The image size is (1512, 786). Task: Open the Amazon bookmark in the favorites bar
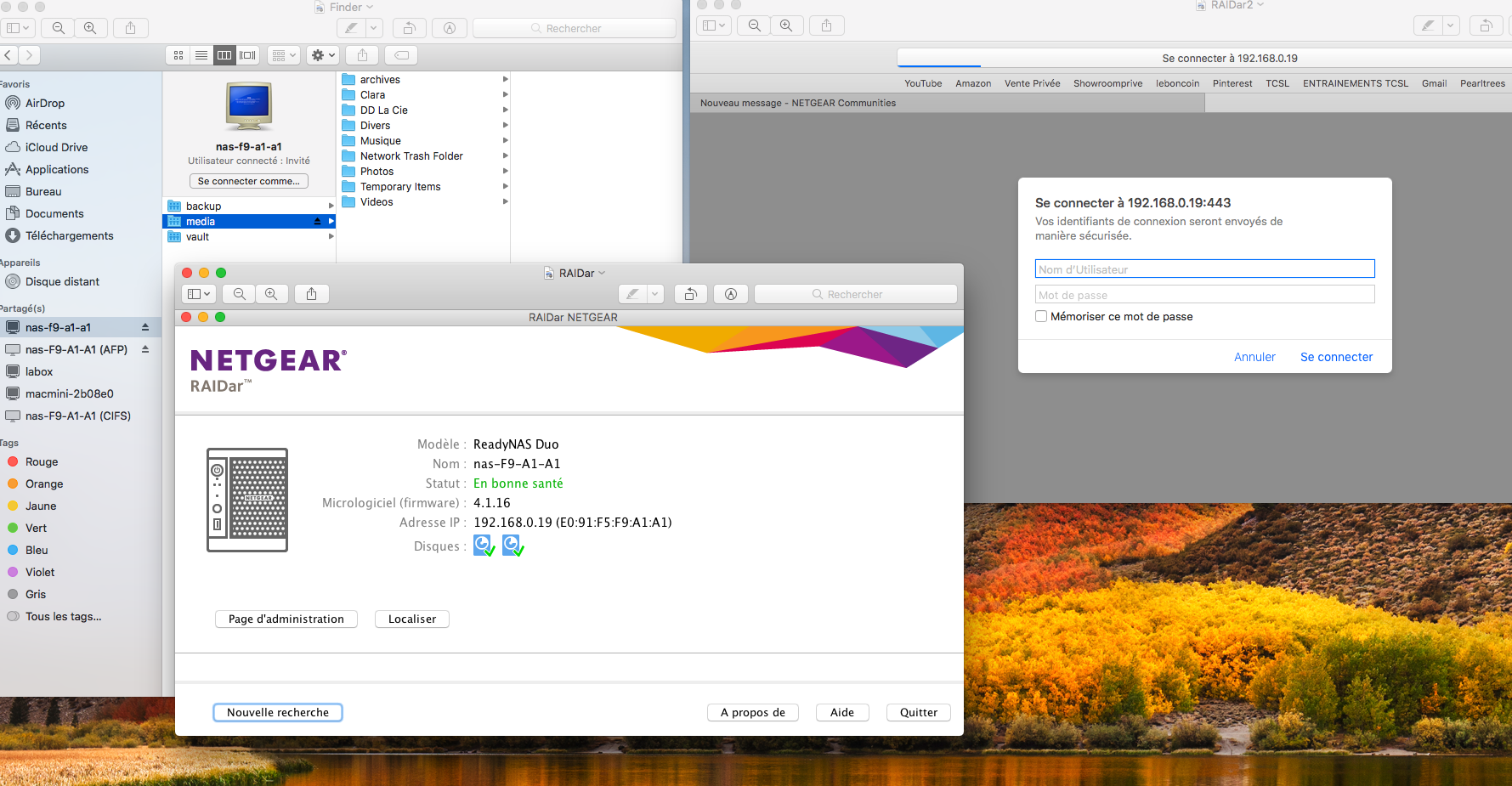click(x=973, y=83)
